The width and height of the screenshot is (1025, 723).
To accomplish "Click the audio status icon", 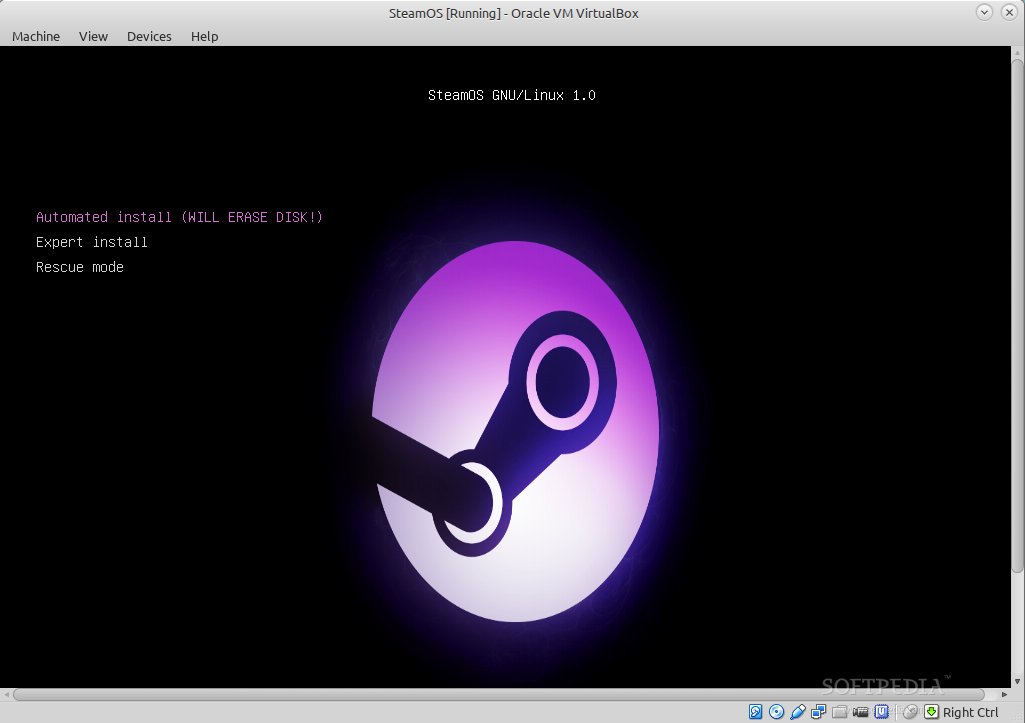I will (798, 711).
